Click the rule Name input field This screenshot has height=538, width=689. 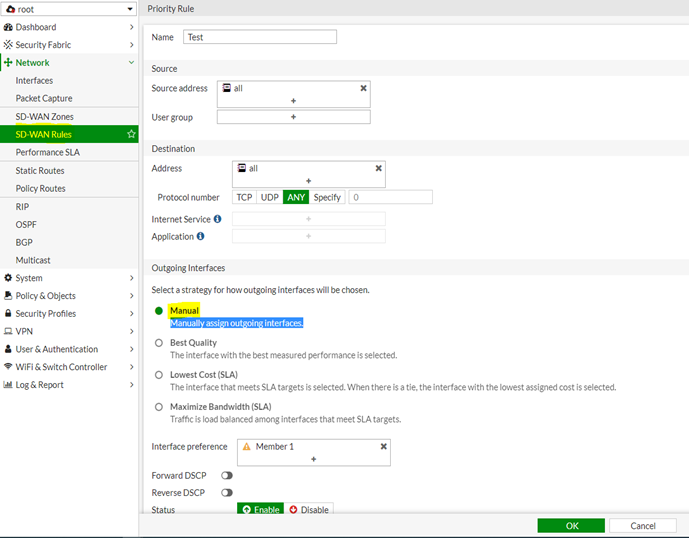pyautogui.click(x=260, y=37)
